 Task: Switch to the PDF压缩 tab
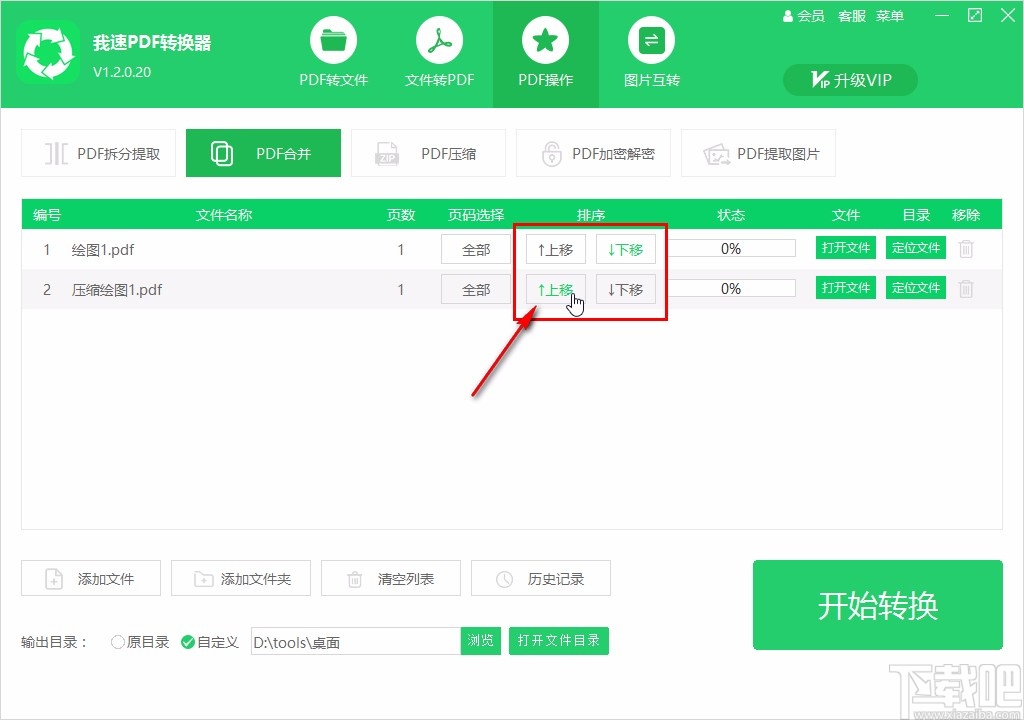tap(428, 153)
